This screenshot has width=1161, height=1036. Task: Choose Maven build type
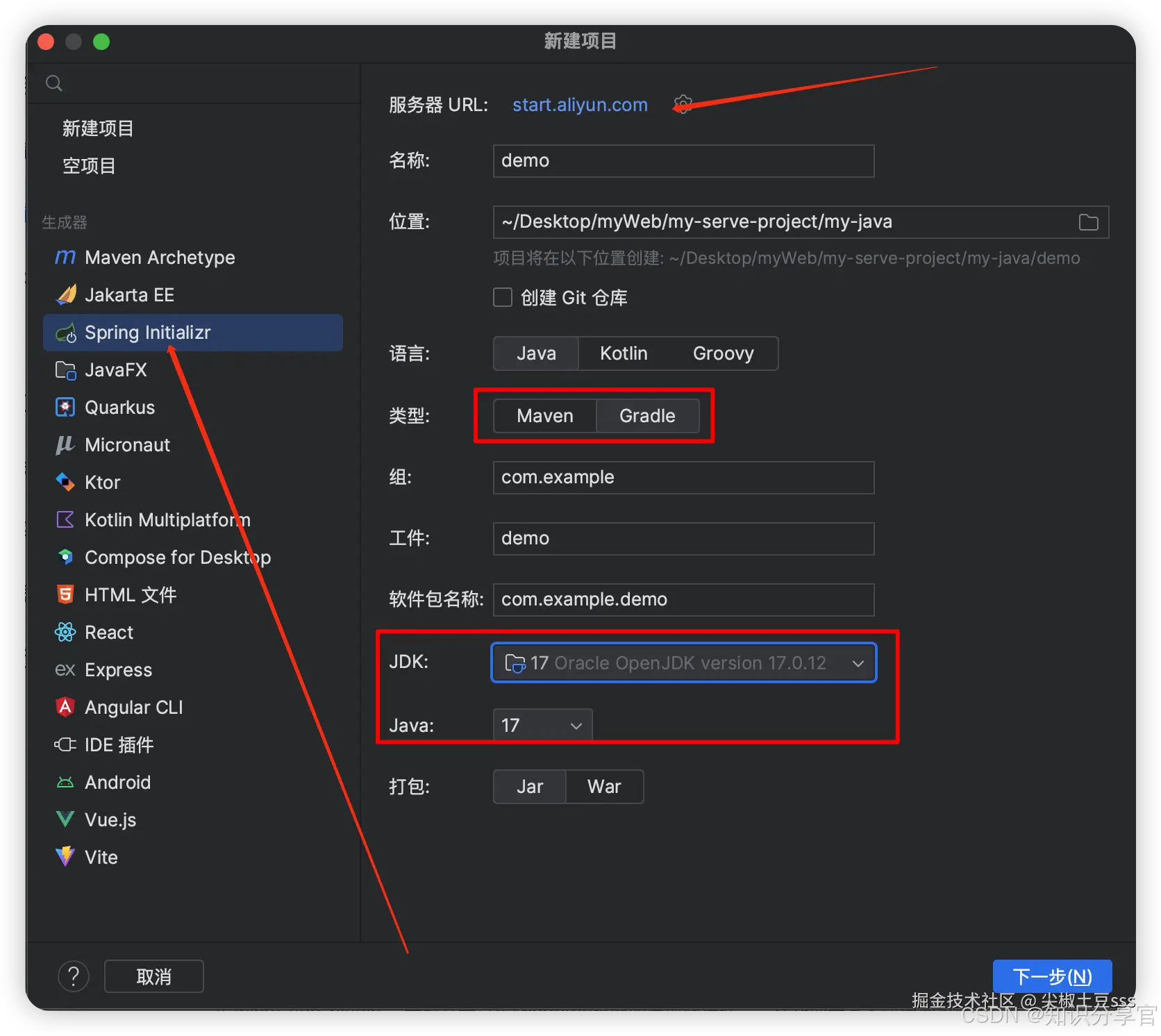point(545,416)
